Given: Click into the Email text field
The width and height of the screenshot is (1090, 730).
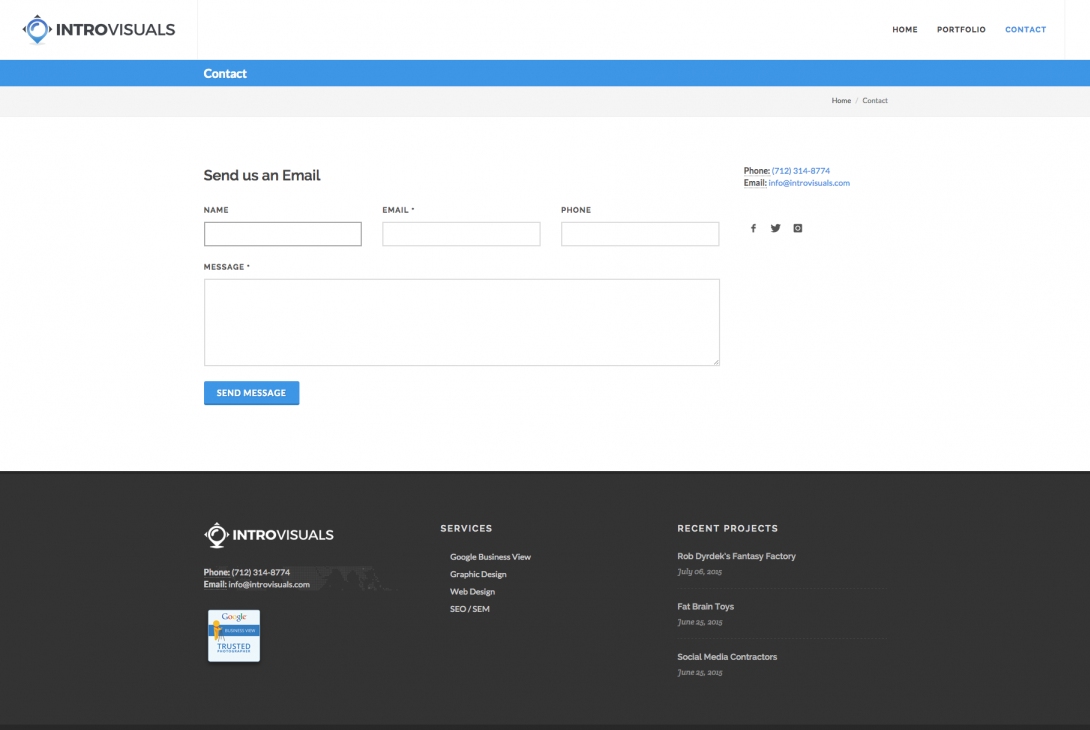Looking at the screenshot, I should coord(461,234).
